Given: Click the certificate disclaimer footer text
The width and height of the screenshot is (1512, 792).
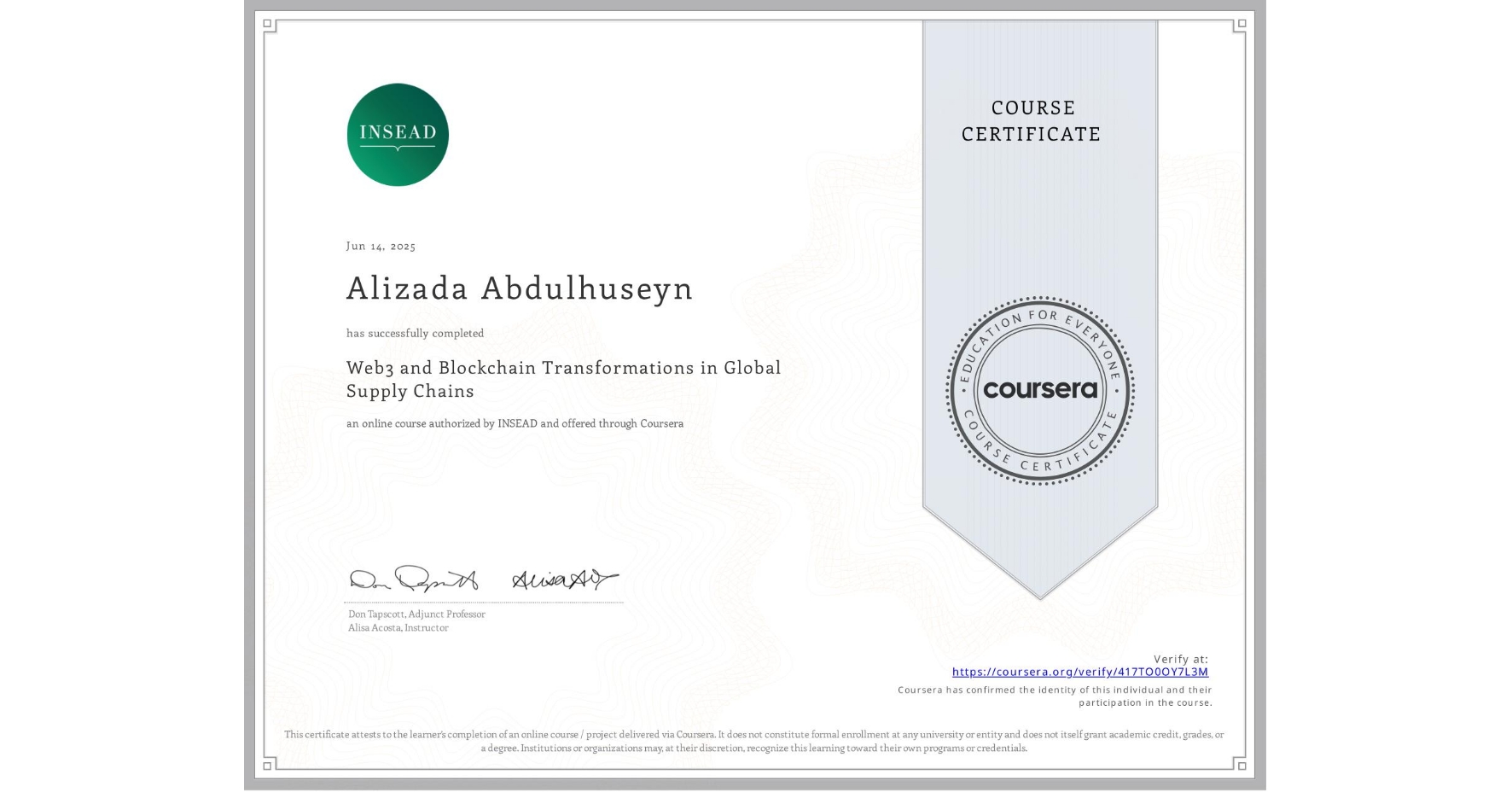Looking at the screenshot, I should 754,741.
